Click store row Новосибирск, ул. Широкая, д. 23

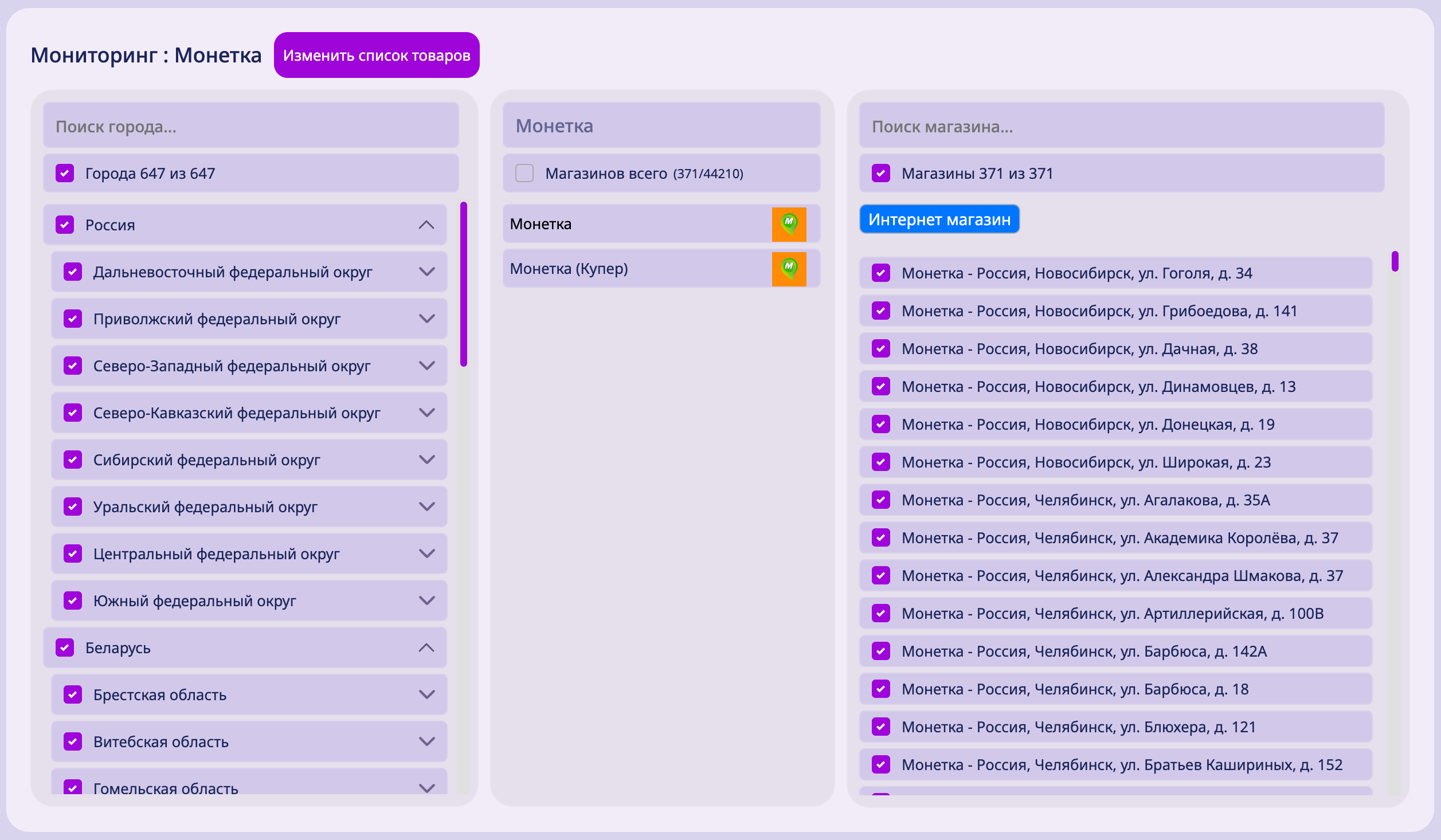(1115, 462)
